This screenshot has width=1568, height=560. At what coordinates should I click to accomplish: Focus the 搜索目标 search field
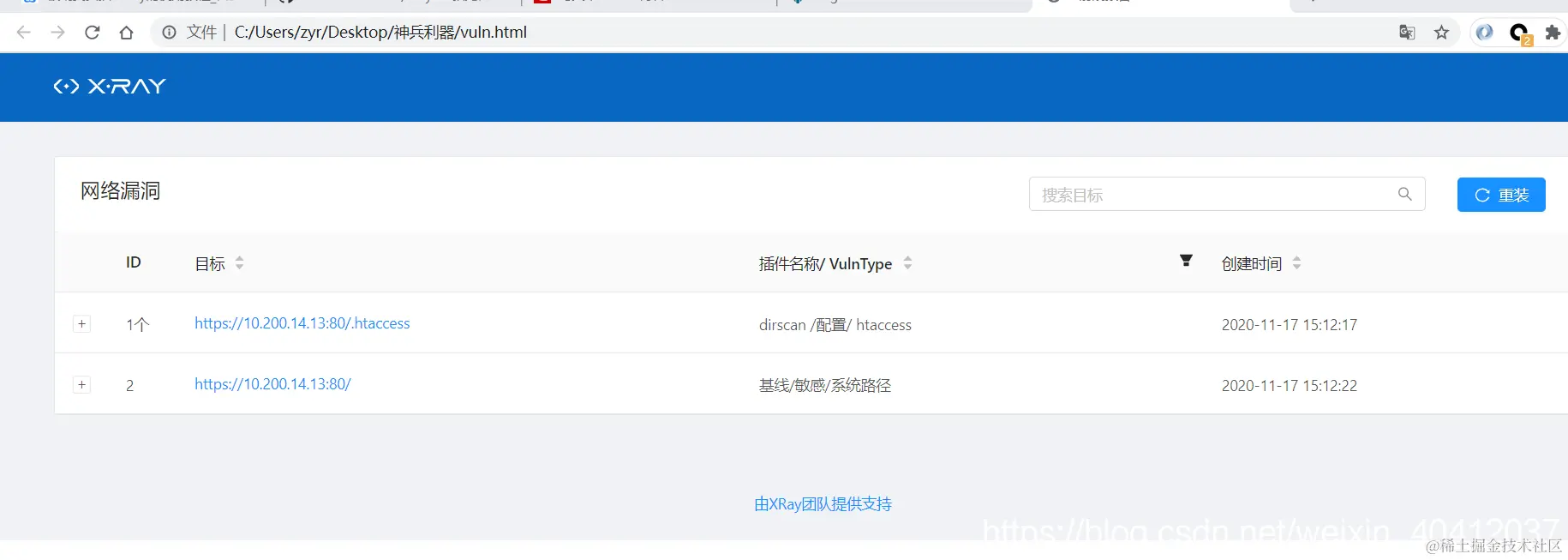click(1226, 194)
